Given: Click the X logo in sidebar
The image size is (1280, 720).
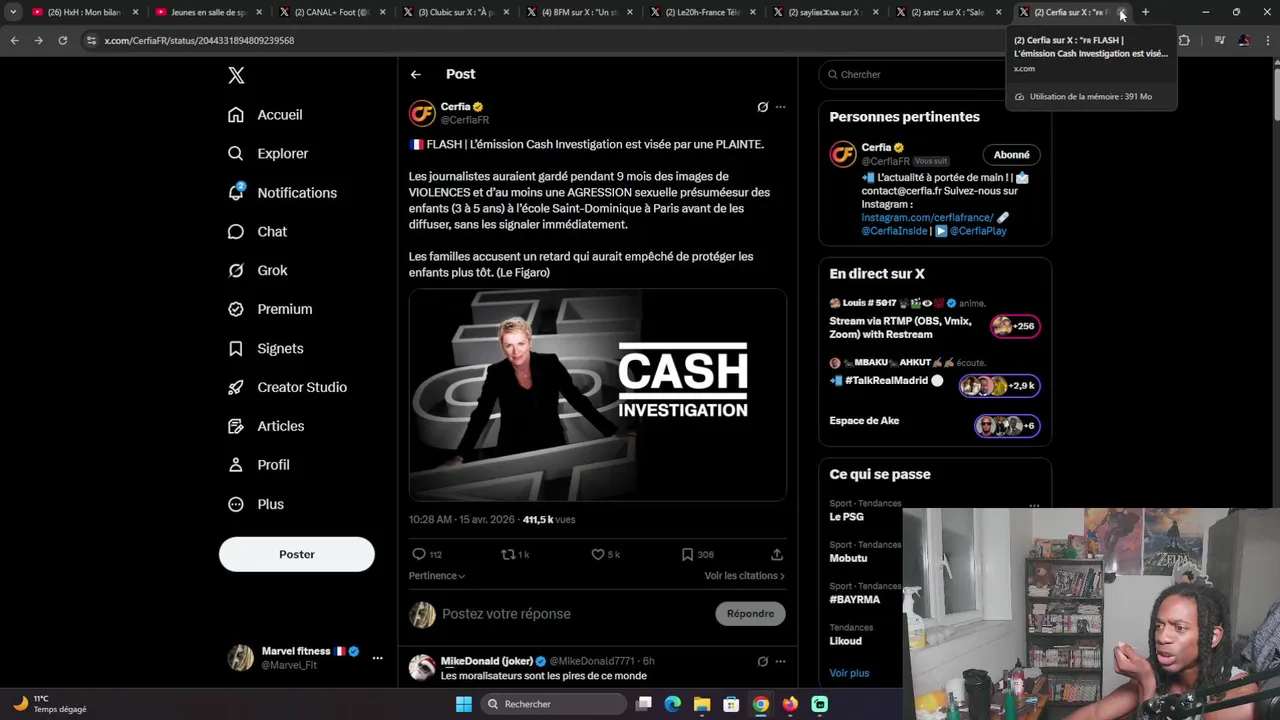Looking at the screenshot, I should 236,75.
